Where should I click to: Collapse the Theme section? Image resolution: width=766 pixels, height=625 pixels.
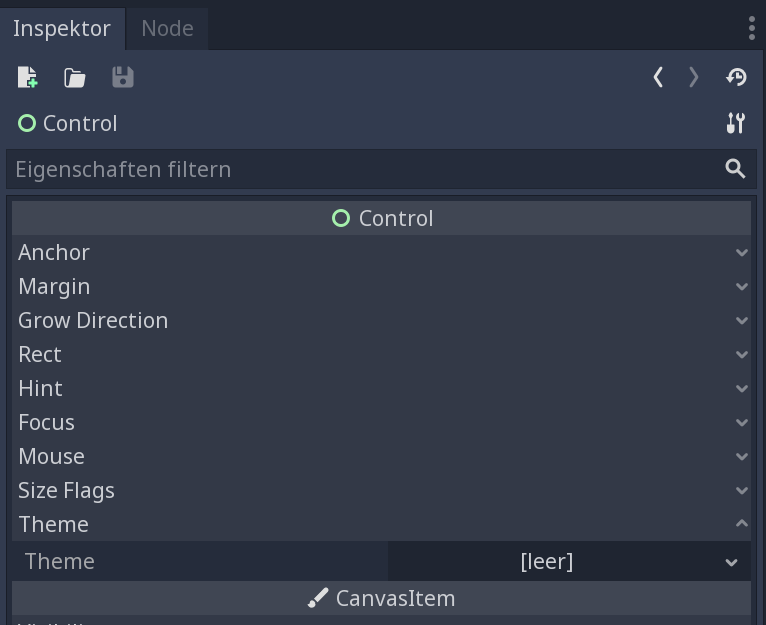[x=382, y=524]
